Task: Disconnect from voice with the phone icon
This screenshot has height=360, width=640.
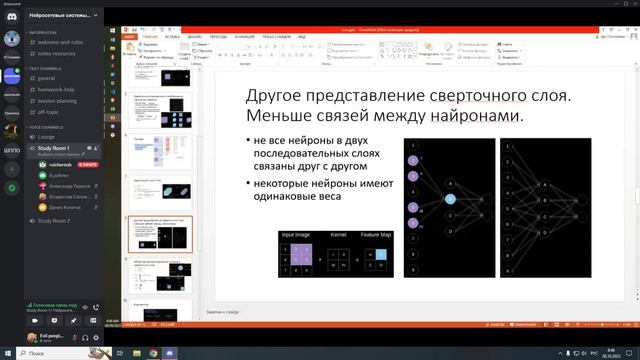Action: (96, 307)
